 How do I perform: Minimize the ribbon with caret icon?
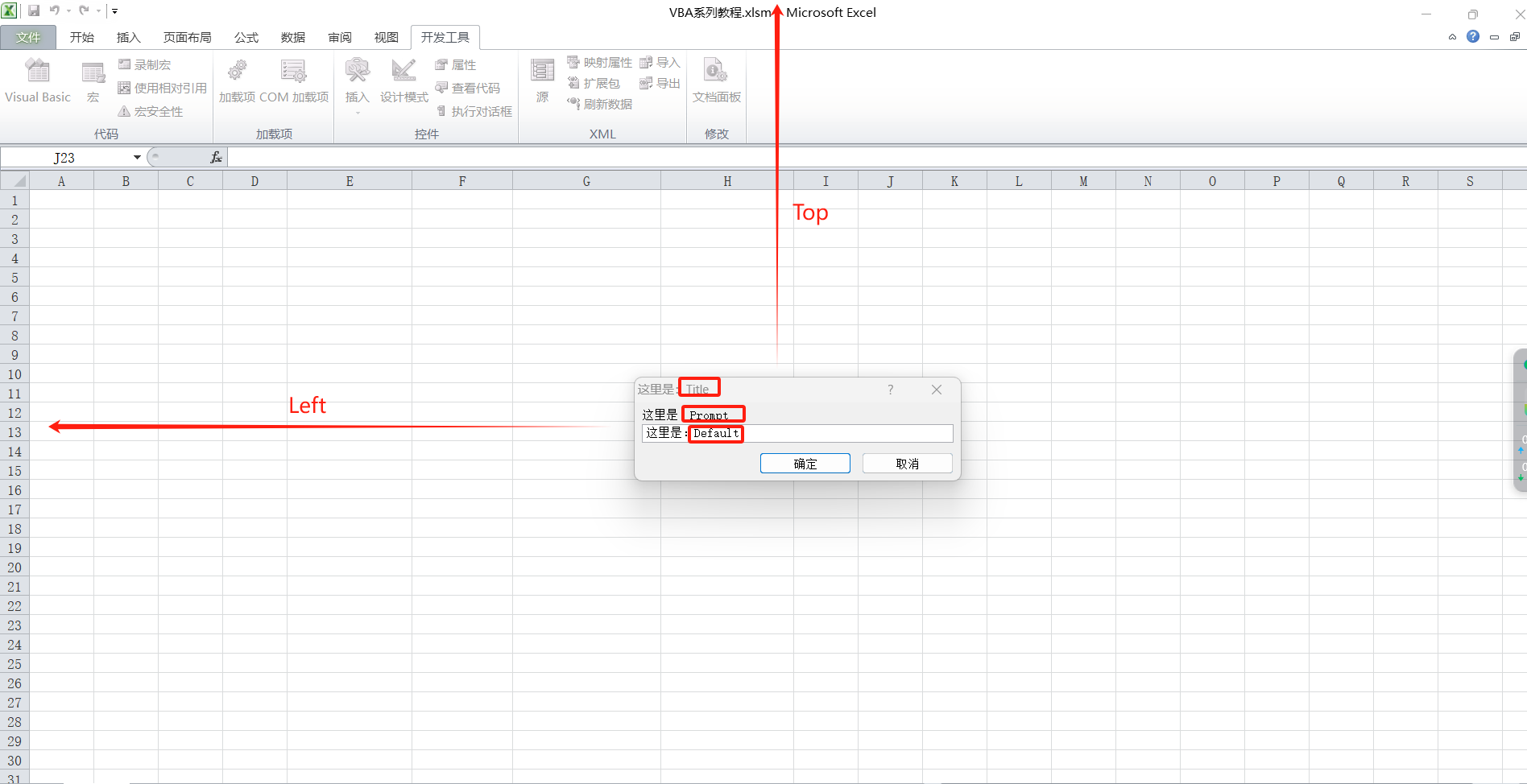pyautogui.click(x=1452, y=37)
